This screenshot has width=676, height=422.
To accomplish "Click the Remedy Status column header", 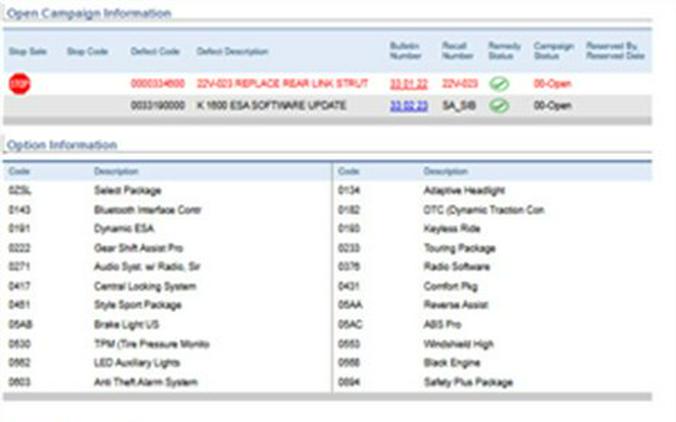I will 504,51.
